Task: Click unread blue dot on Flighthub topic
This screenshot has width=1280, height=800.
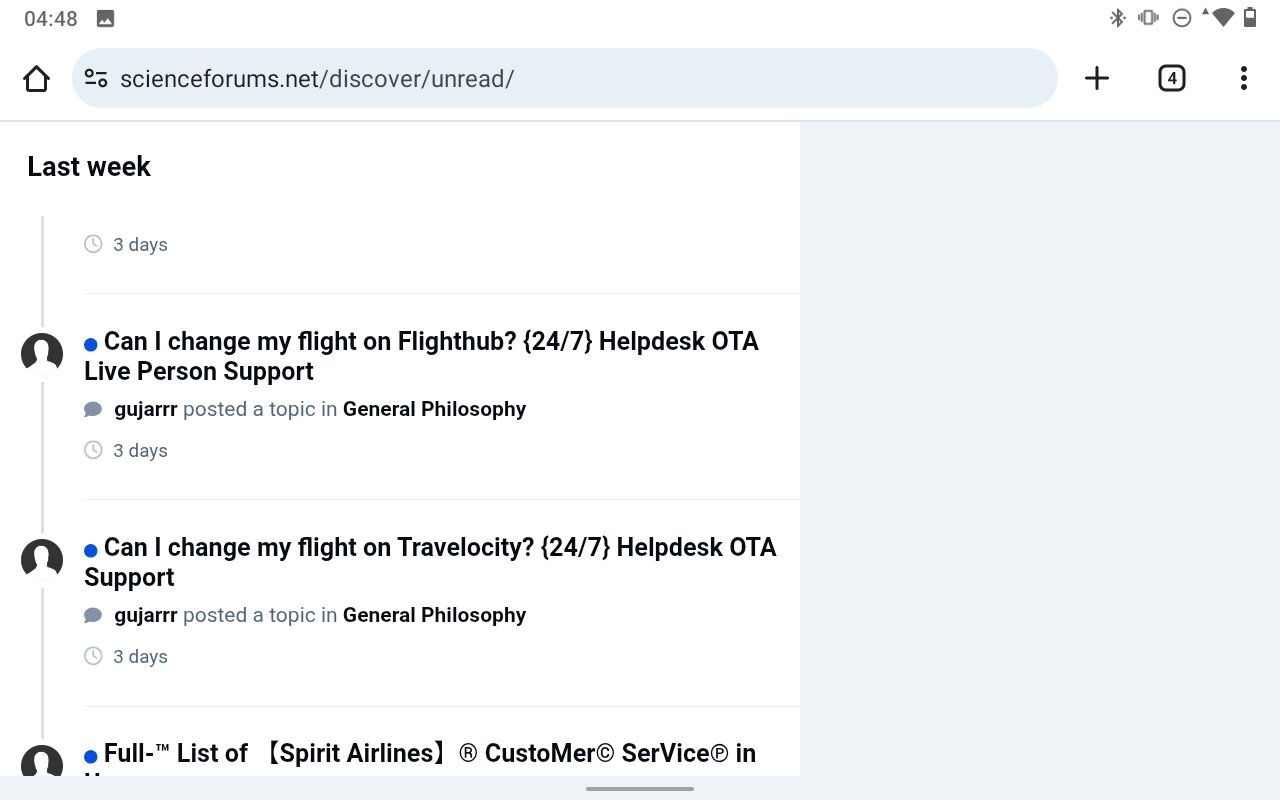Action: (91, 345)
